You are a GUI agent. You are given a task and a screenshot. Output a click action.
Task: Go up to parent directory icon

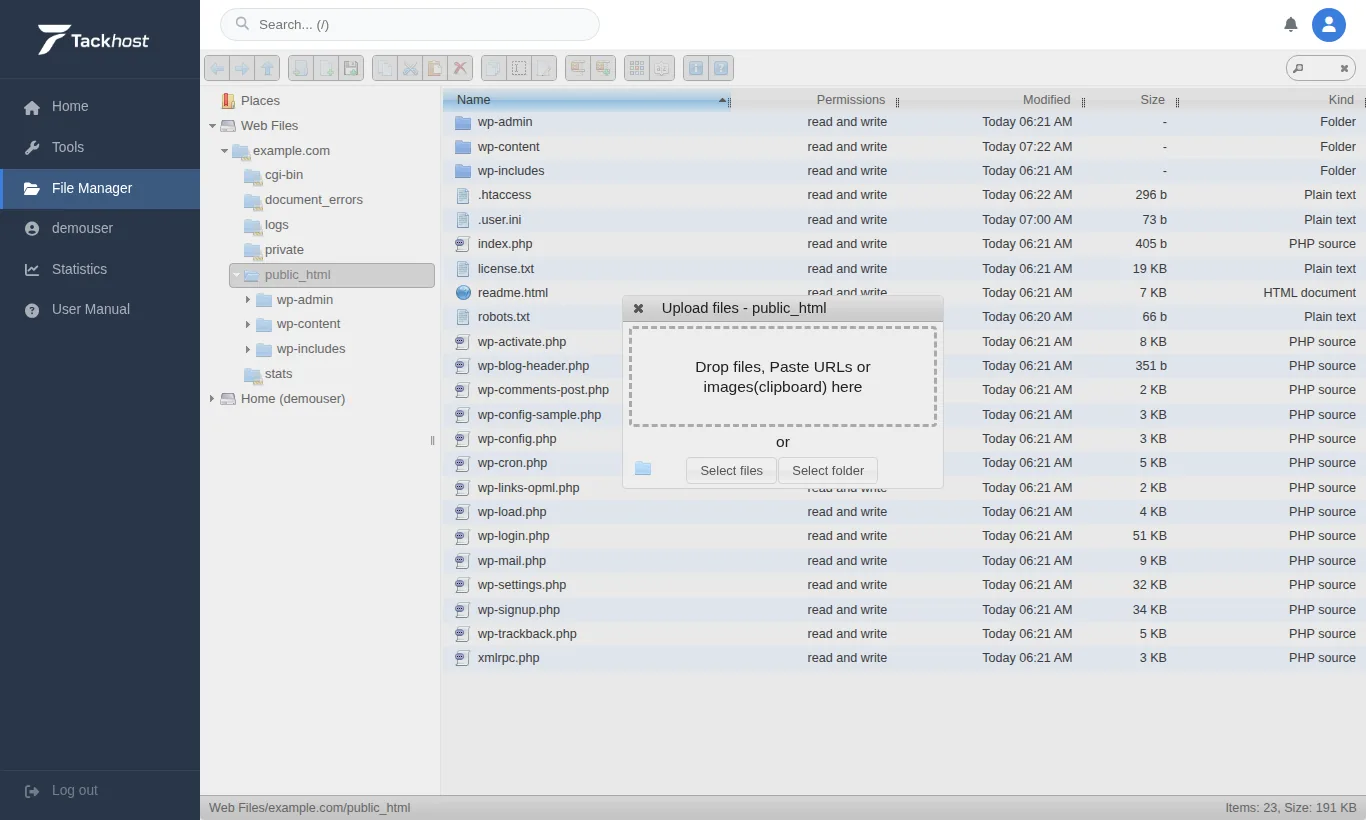[267, 68]
